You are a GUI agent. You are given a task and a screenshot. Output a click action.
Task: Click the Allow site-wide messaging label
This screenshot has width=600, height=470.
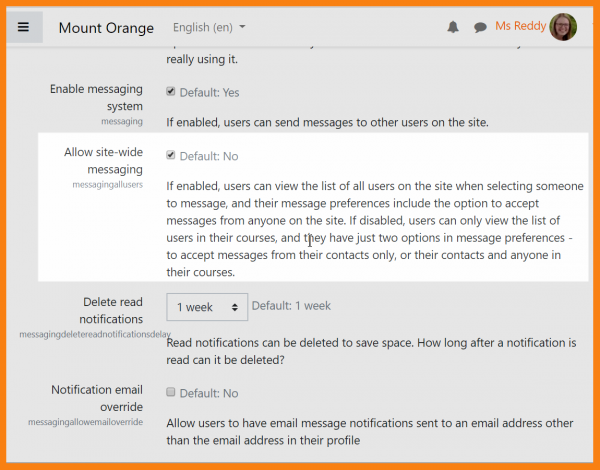click(x=103, y=161)
